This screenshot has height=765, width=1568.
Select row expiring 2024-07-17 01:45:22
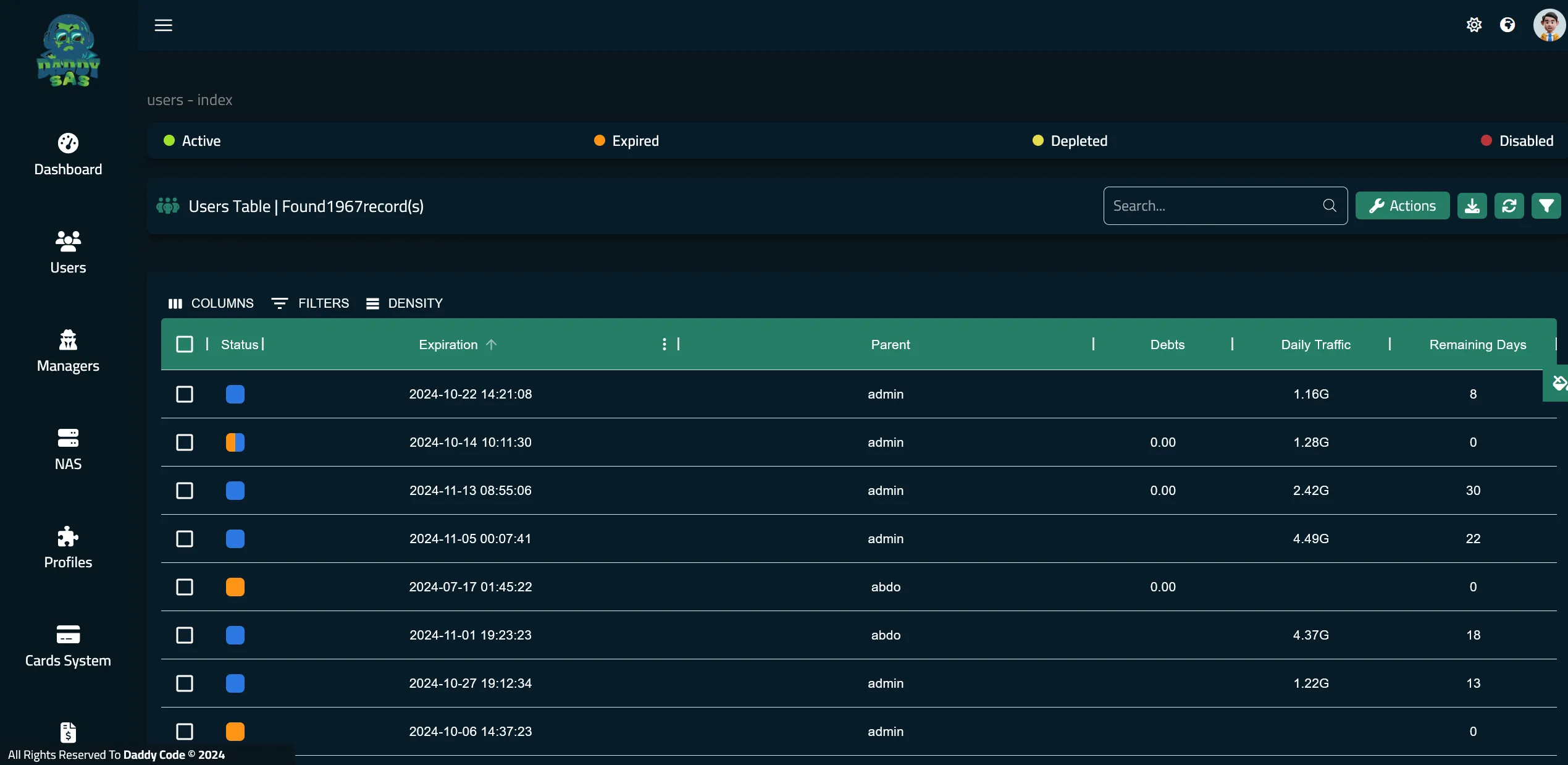coord(185,587)
